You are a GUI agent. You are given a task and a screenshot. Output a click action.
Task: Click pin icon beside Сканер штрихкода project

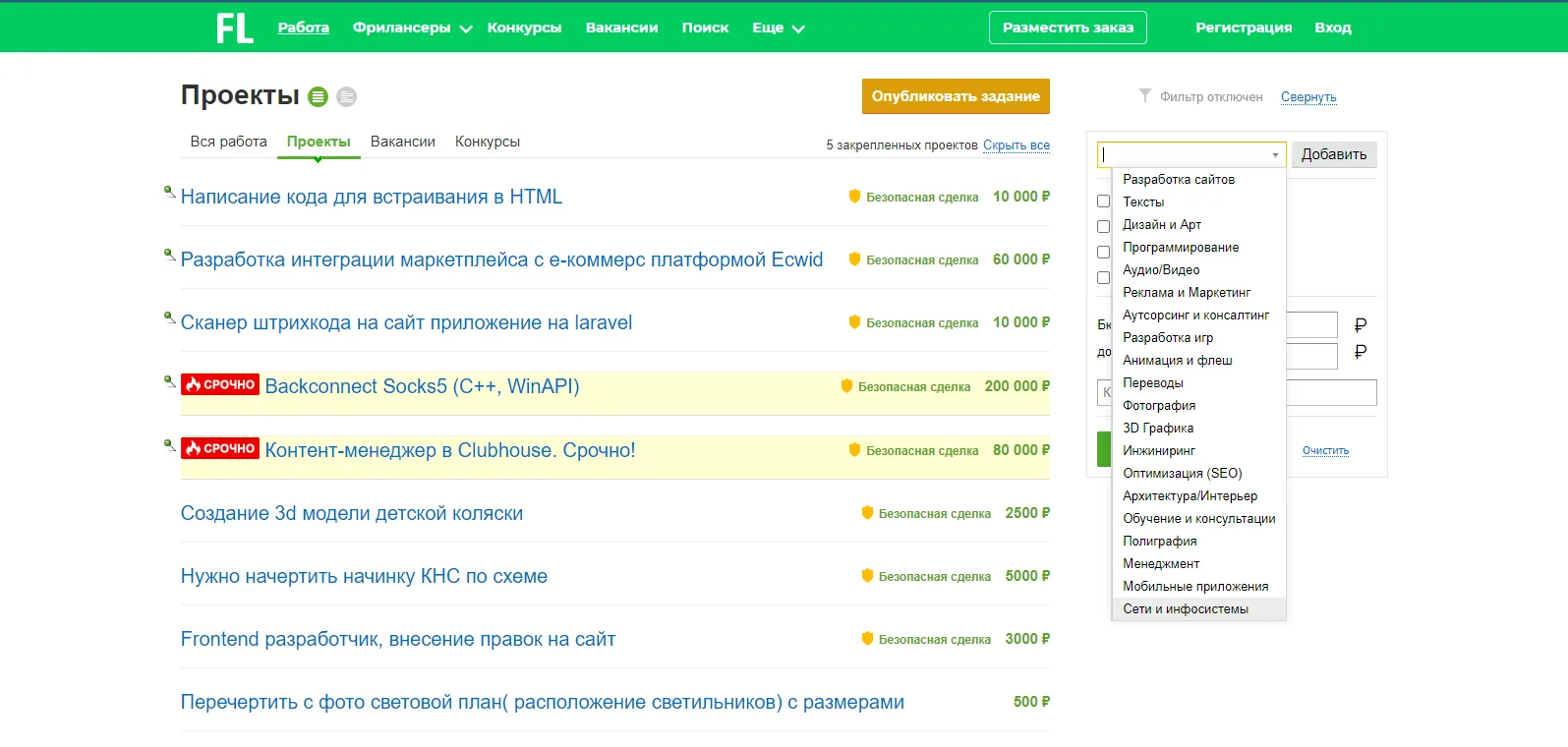point(169,317)
